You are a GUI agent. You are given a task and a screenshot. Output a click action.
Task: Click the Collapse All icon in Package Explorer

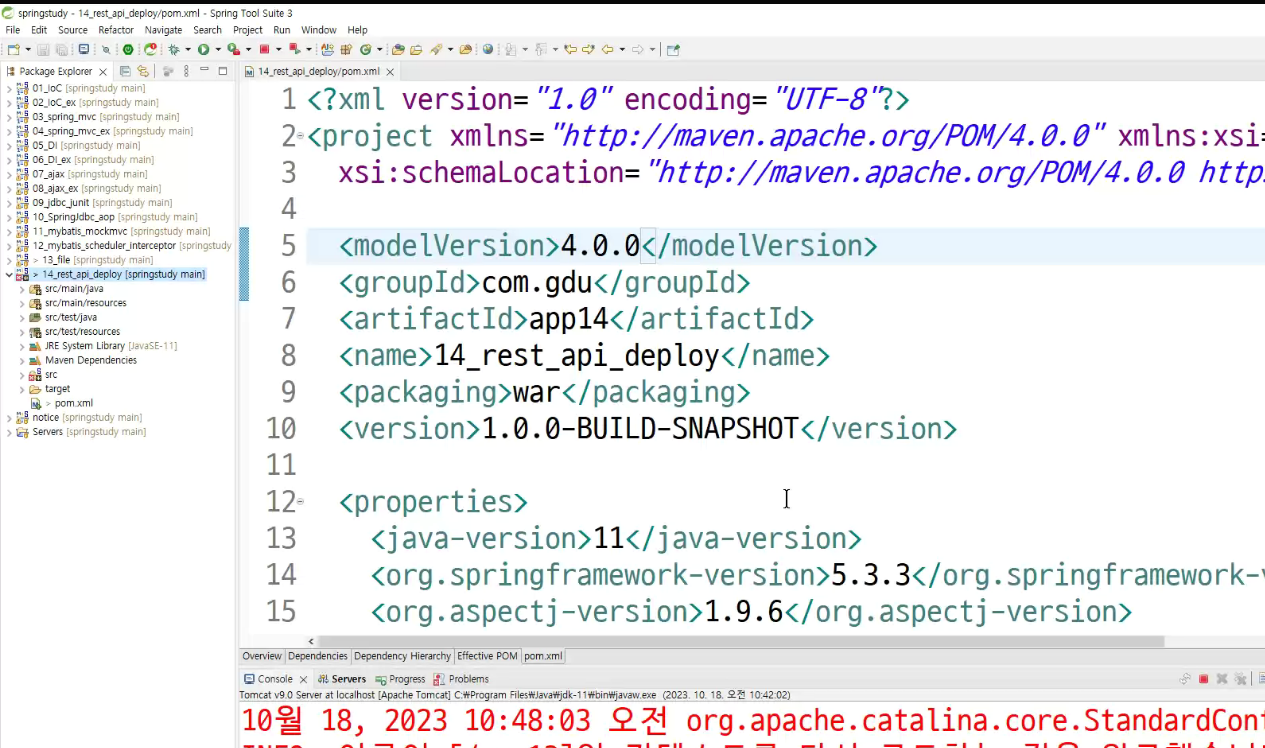(x=125, y=71)
